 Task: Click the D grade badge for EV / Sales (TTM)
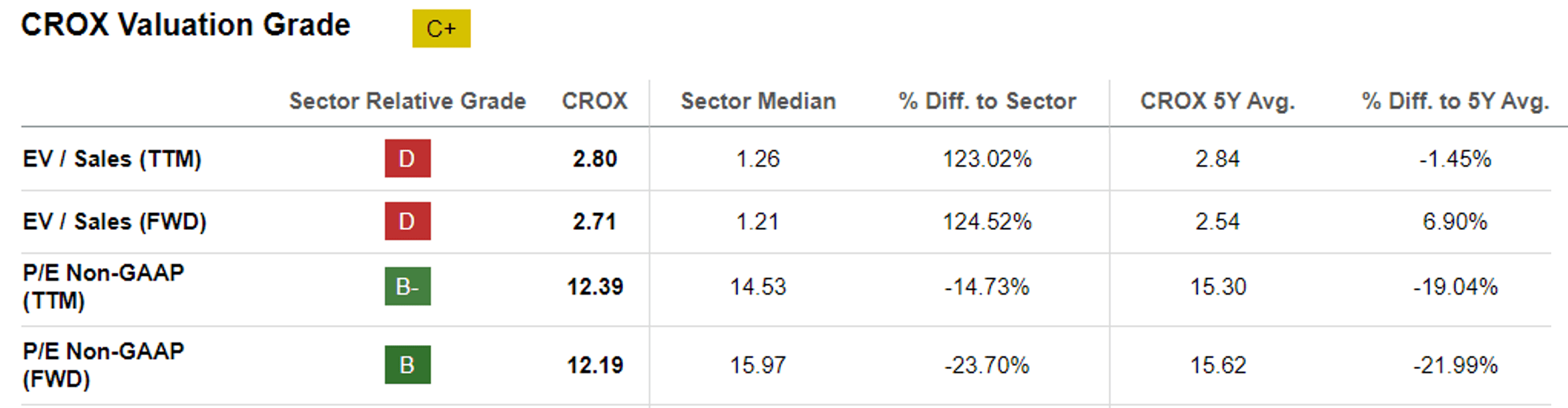(x=408, y=158)
